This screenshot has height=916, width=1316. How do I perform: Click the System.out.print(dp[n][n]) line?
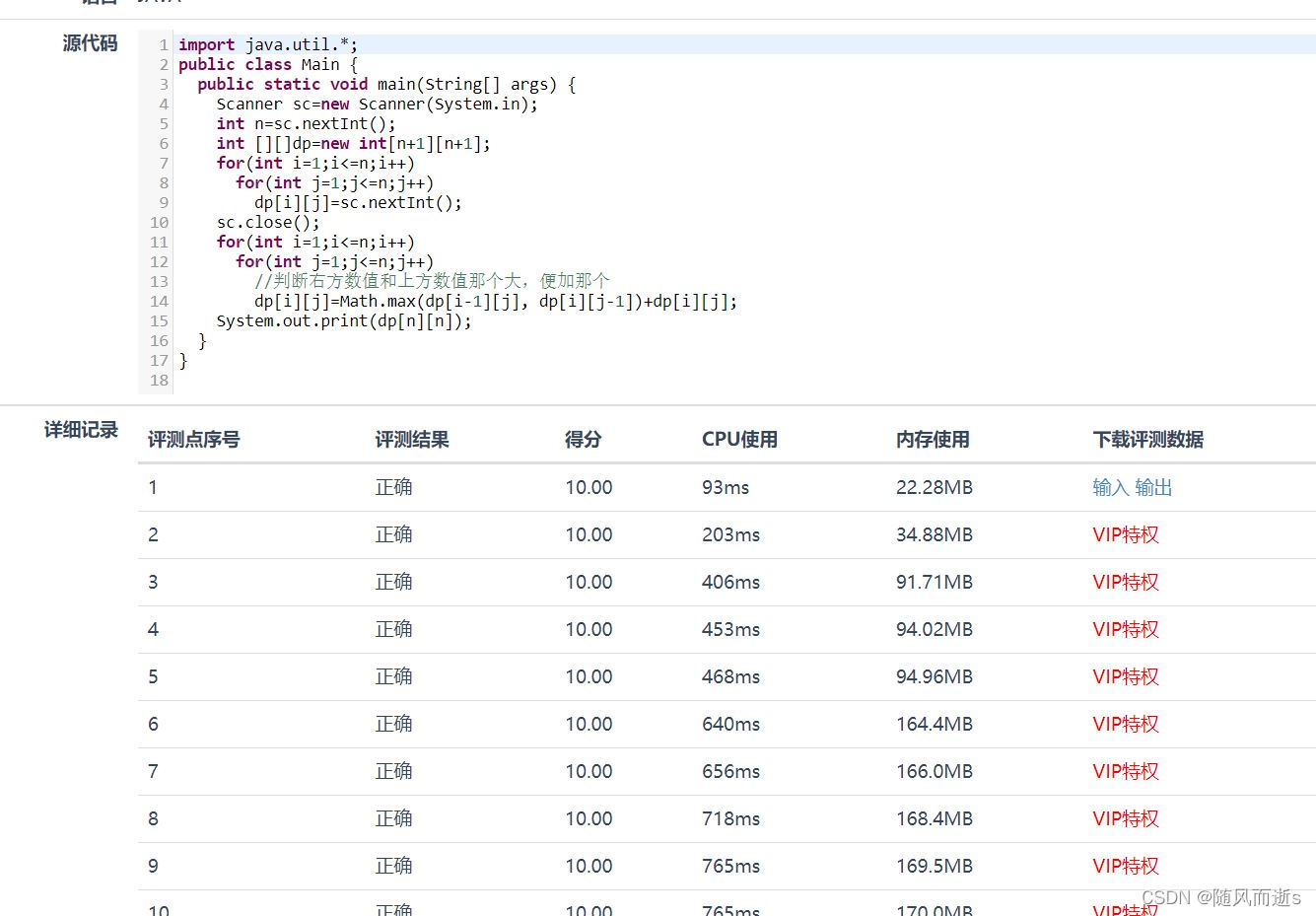pos(344,320)
